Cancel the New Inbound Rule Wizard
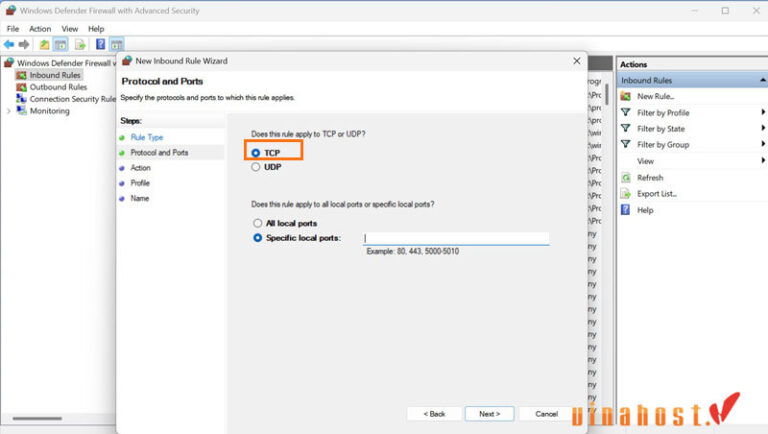This screenshot has width=768, height=434. (x=546, y=414)
